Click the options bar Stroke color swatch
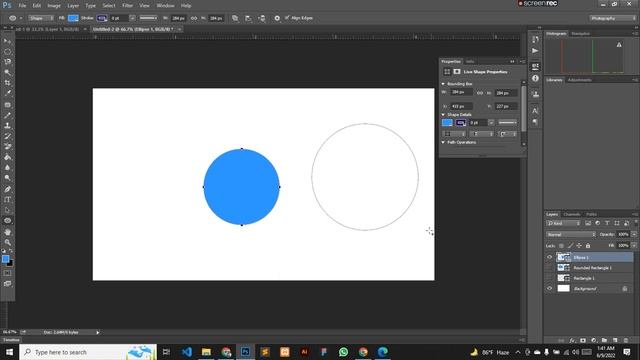The height and width of the screenshot is (360, 640). pyautogui.click(x=102, y=18)
